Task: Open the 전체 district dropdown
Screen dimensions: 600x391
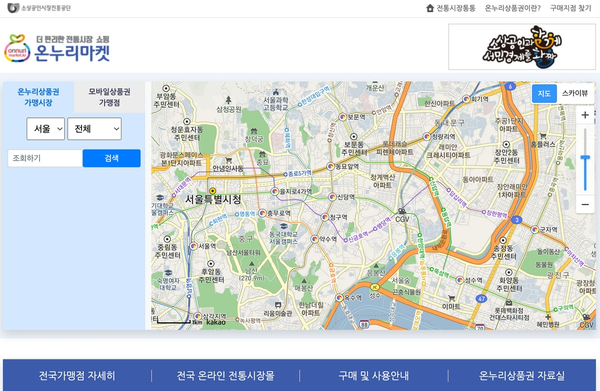Action: pos(95,129)
